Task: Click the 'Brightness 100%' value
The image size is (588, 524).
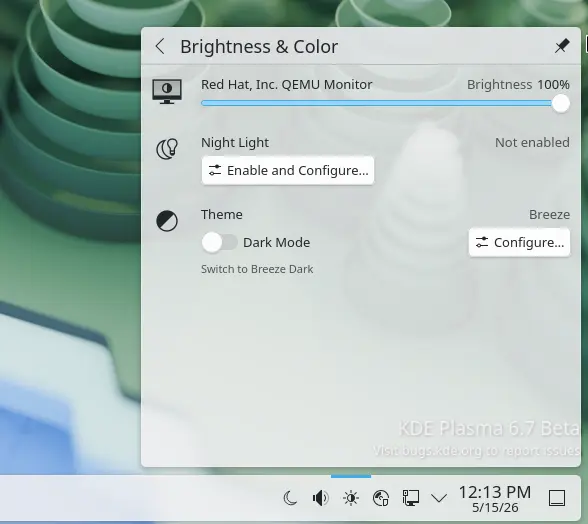Action: [518, 85]
